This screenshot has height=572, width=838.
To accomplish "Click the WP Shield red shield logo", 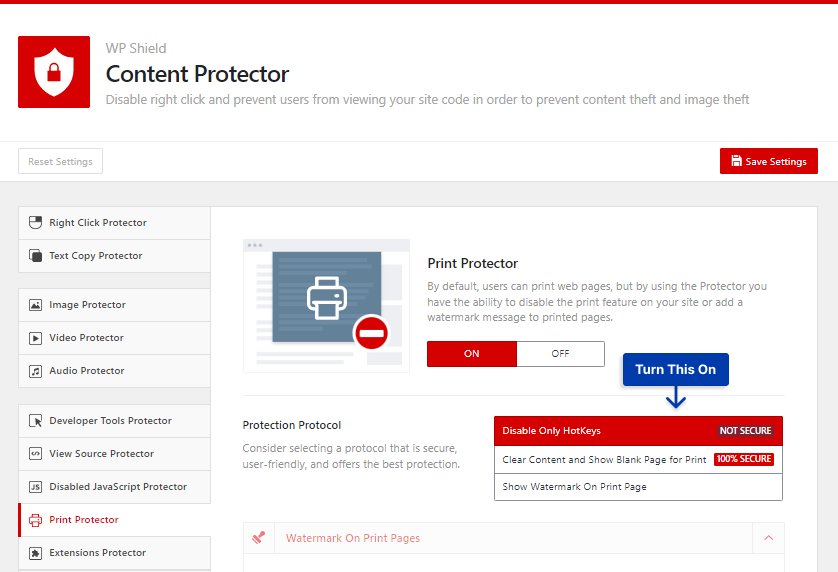I will [x=54, y=72].
